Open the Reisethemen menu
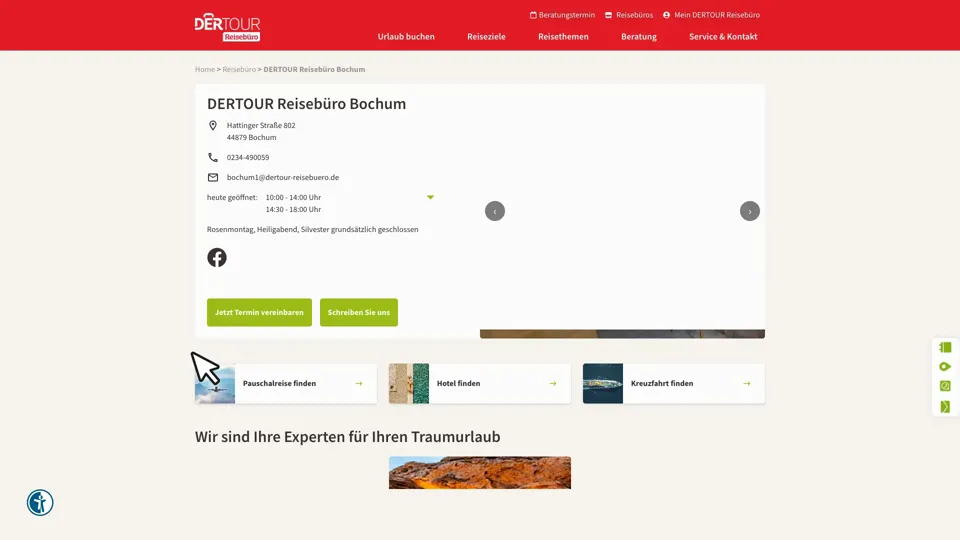The image size is (960, 540). pos(563,37)
